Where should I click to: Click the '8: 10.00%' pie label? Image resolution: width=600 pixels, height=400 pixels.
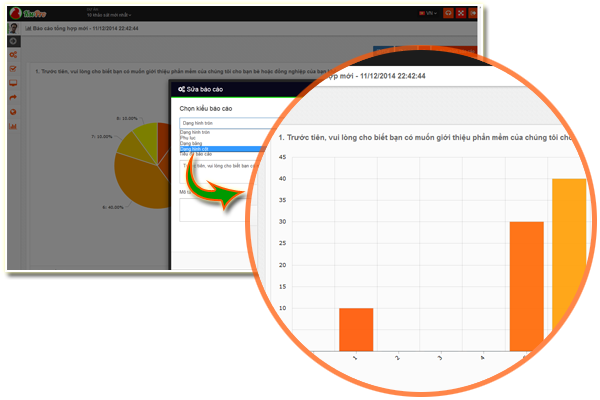click(x=127, y=118)
